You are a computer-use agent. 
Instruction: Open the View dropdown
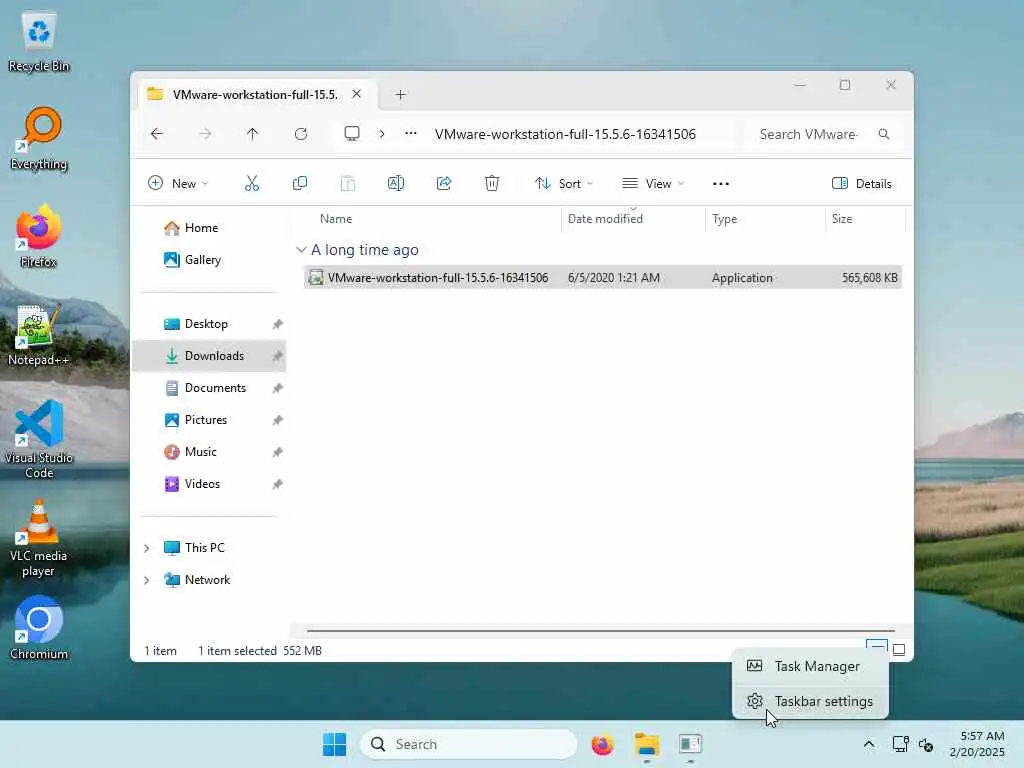(653, 184)
